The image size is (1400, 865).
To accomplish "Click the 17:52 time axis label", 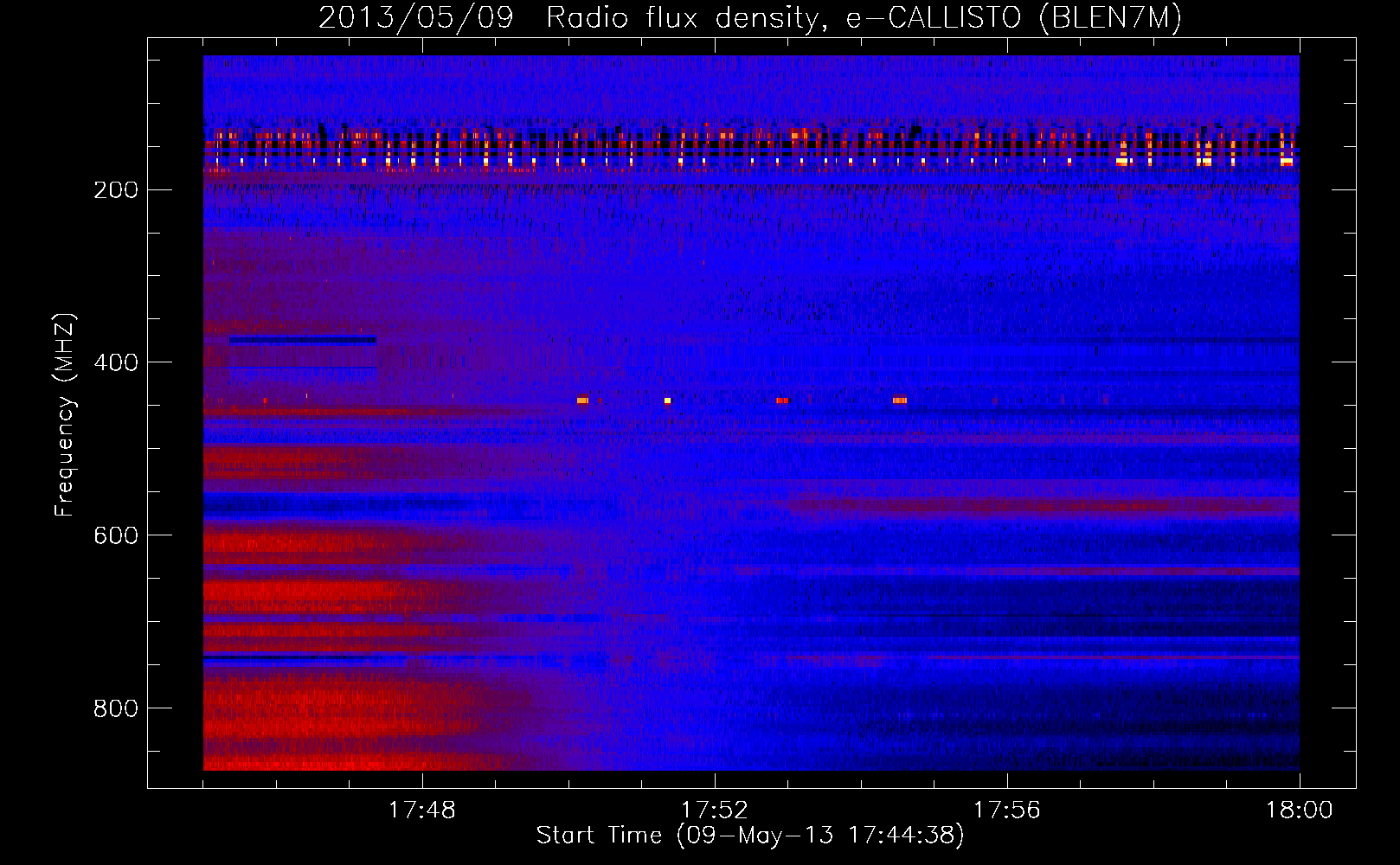I will 715,811.
